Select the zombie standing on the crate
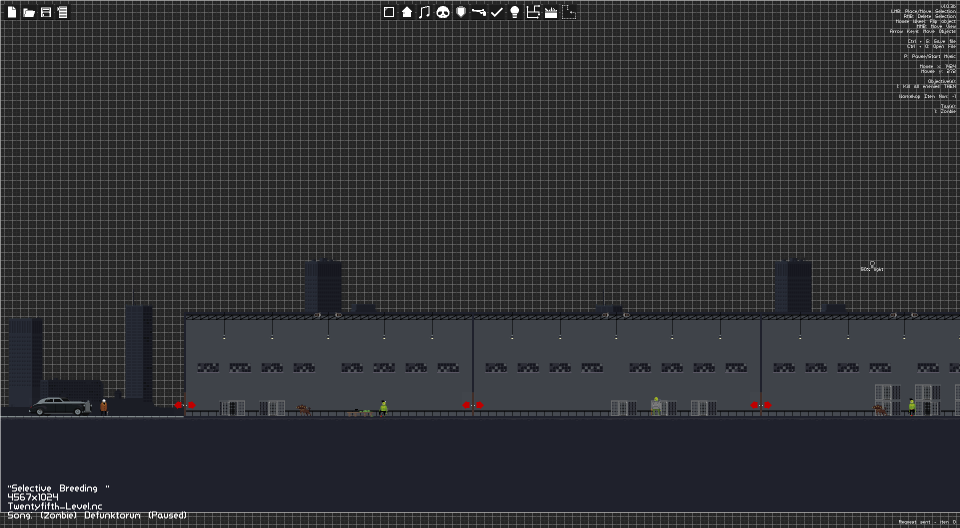Image resolution: width=960 pixels, height=528 pixels. (x=656, y=405)
